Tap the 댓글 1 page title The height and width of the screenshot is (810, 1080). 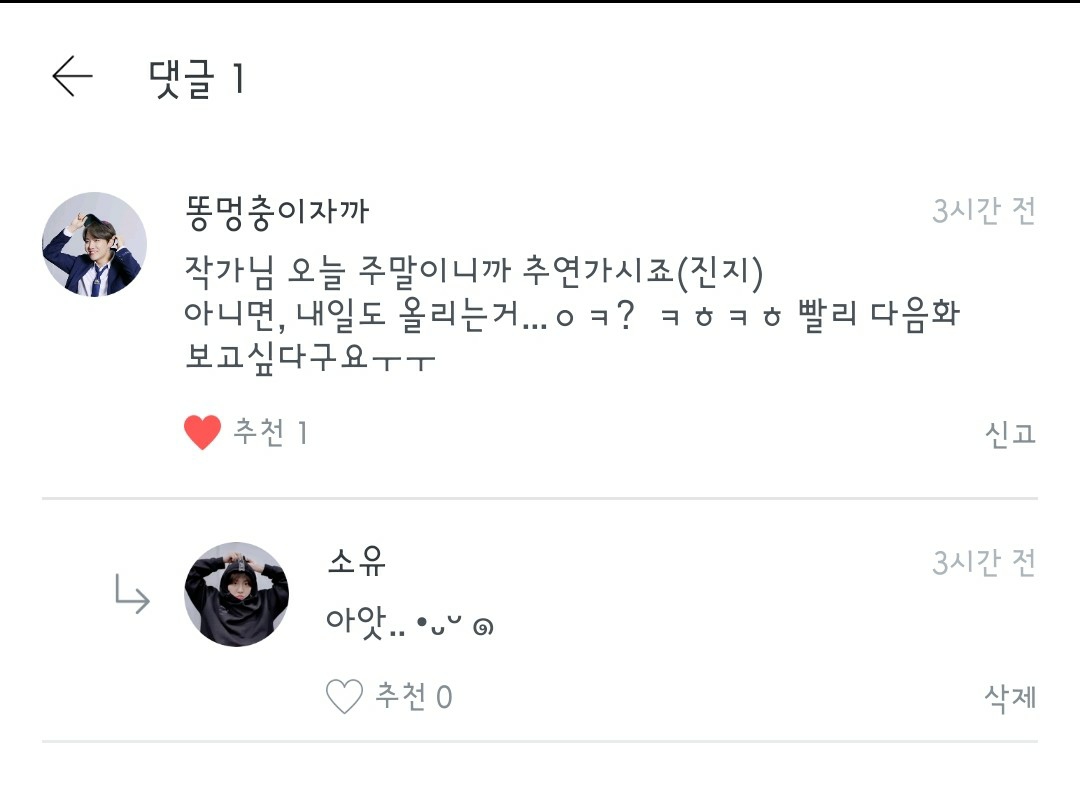pyautogui.click(x=197, y=78)
